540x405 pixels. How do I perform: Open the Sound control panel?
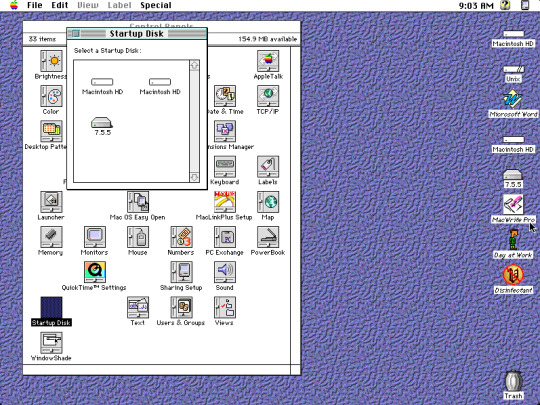coord(225,272)
